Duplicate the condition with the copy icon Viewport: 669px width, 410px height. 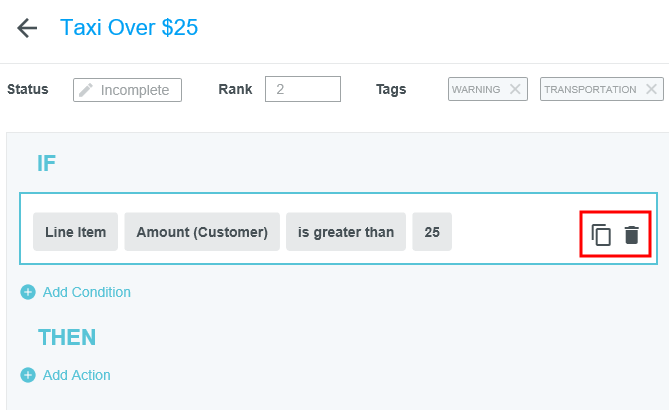(601, 235)
